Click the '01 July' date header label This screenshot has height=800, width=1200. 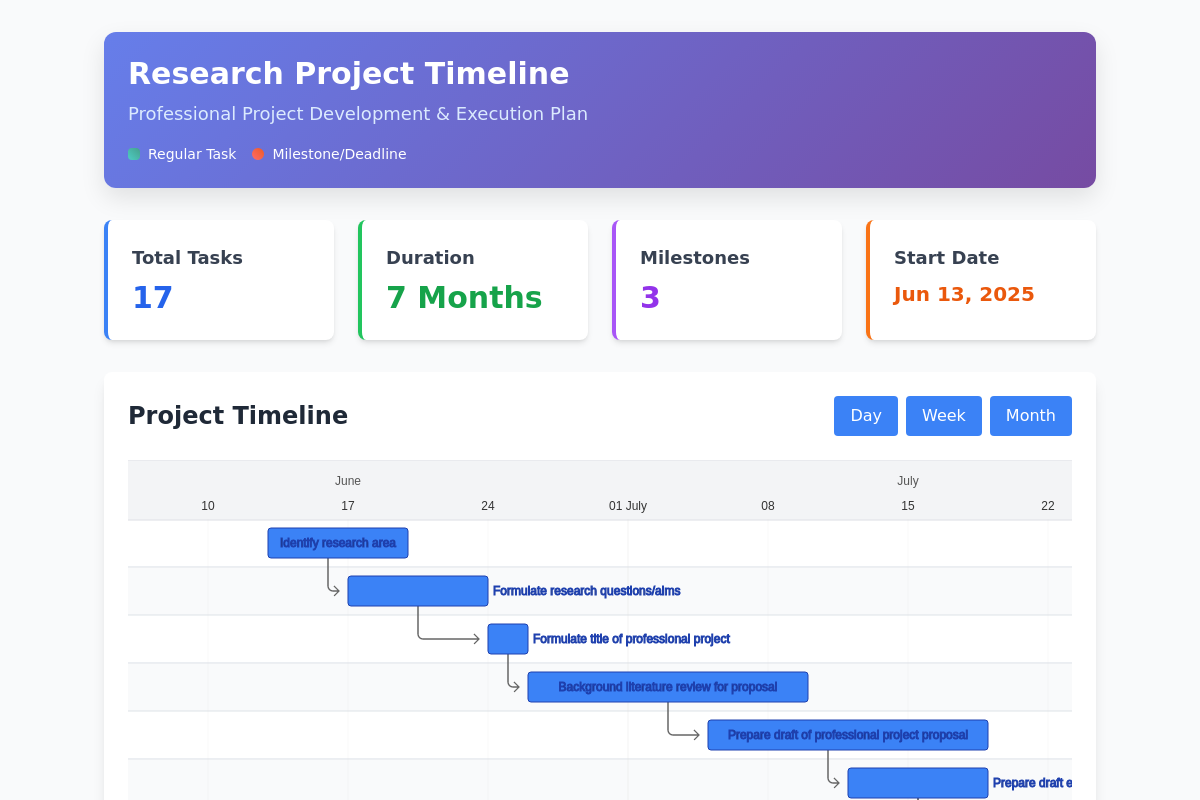coord(628,505)
